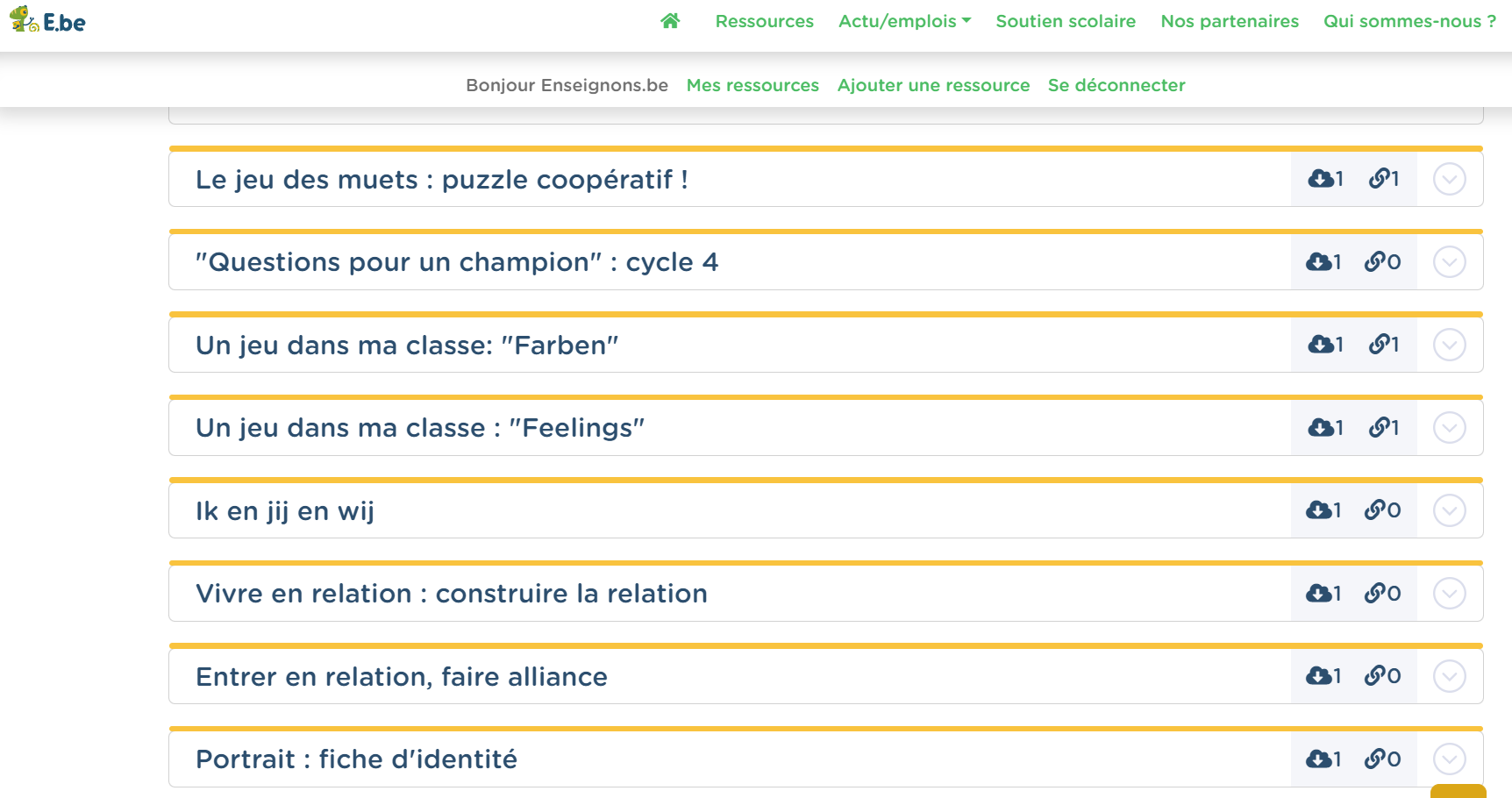This screenshot has height=798, width=1512.
Task: Expand the 'Farben' game row chevron
Action: [x=1449, y=345]
